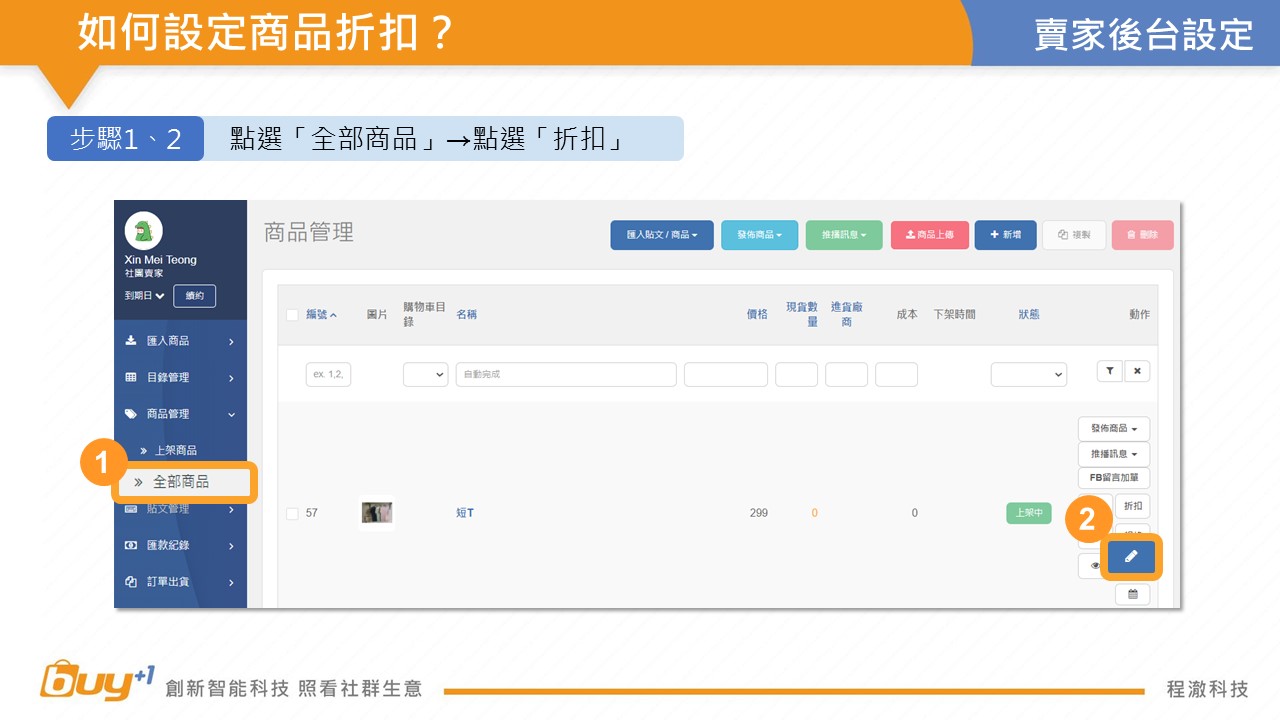Click the blue pencil edit icon
The image size is (1280, 720).
[x=1131, y=557]
